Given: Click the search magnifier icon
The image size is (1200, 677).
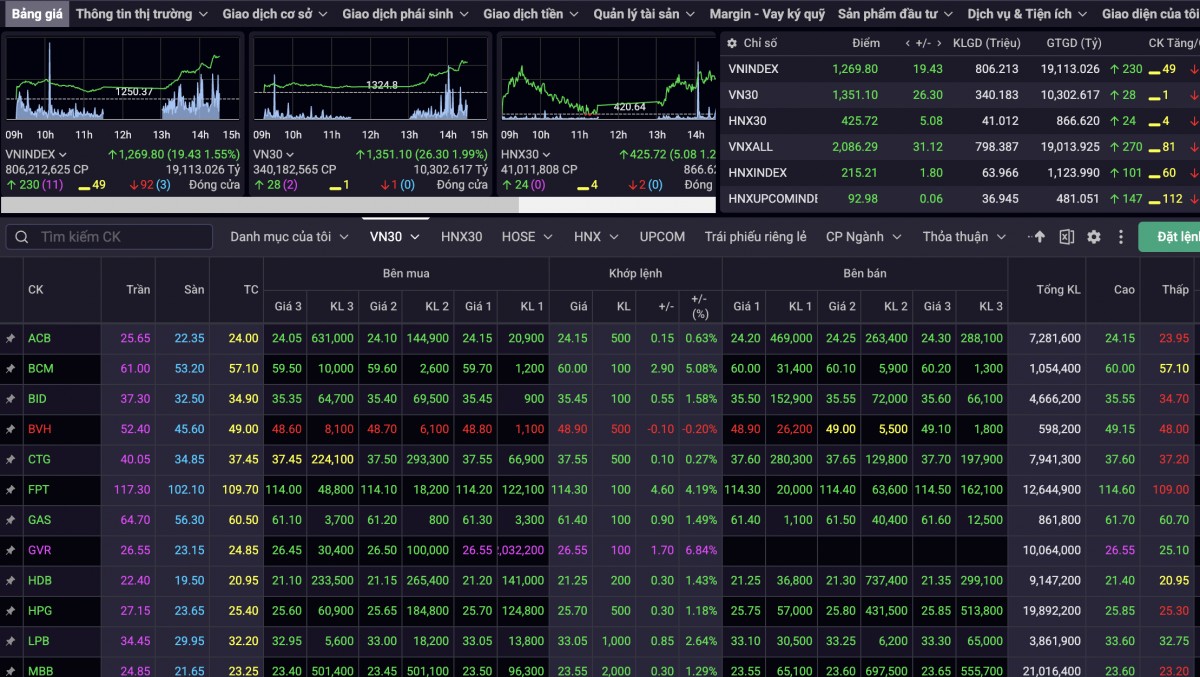Looking at the screenshot, I should [22, 237].
